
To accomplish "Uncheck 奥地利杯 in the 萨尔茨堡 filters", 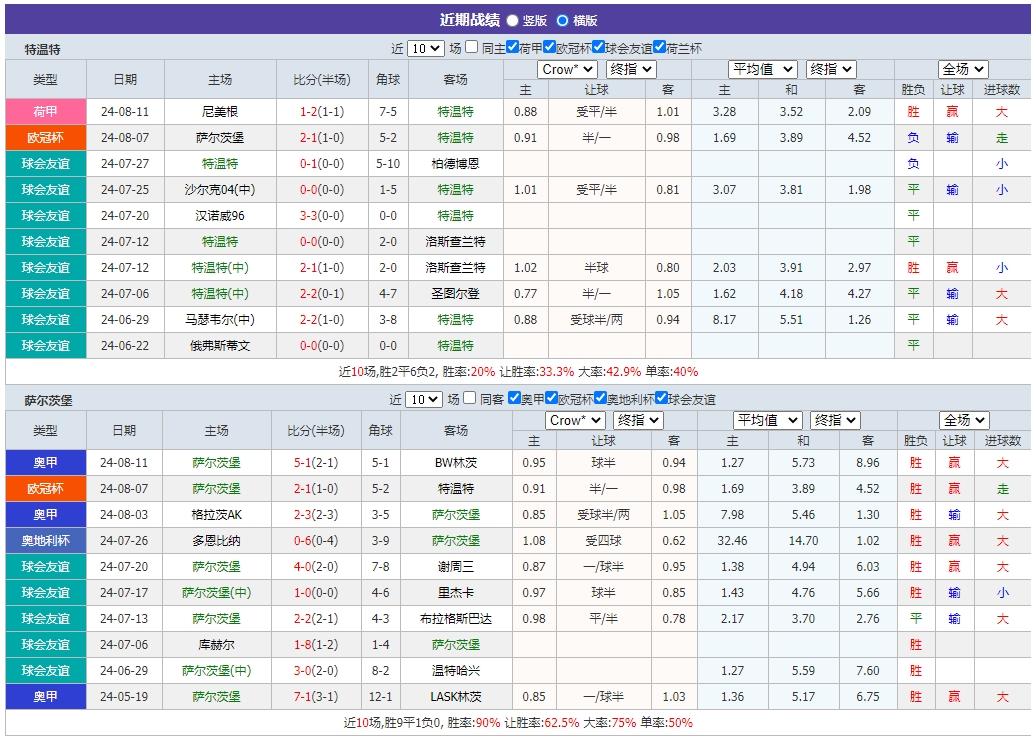I will click(x=600, y=397).
